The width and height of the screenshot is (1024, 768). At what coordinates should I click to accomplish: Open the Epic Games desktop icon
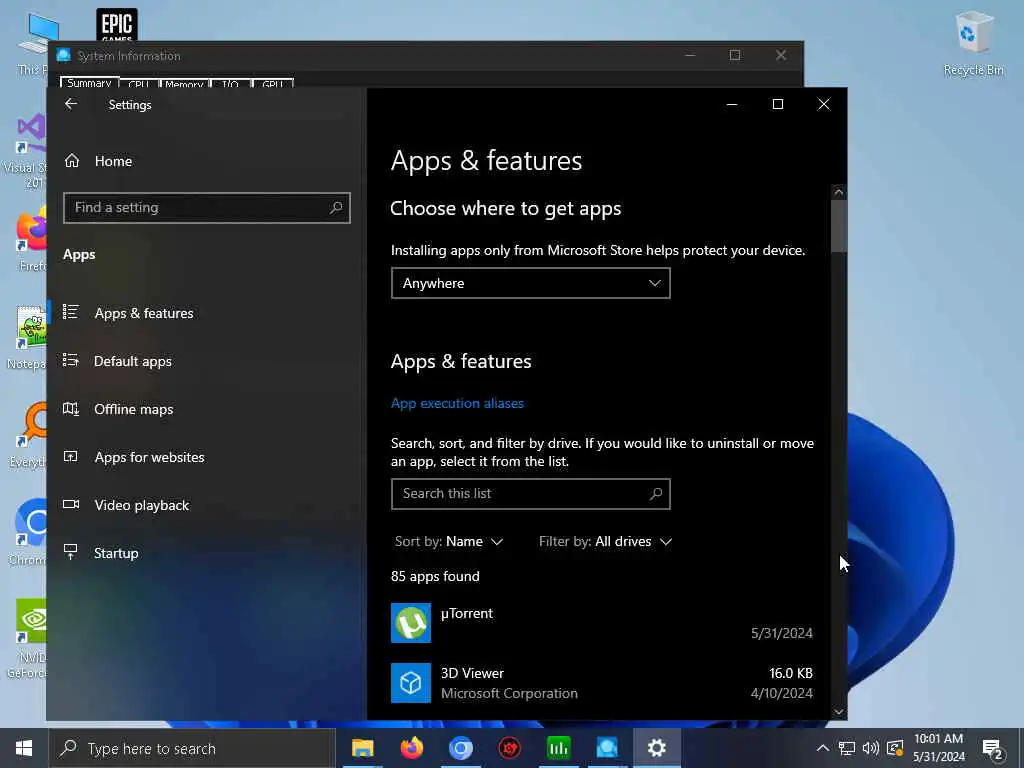click(117, 25)
